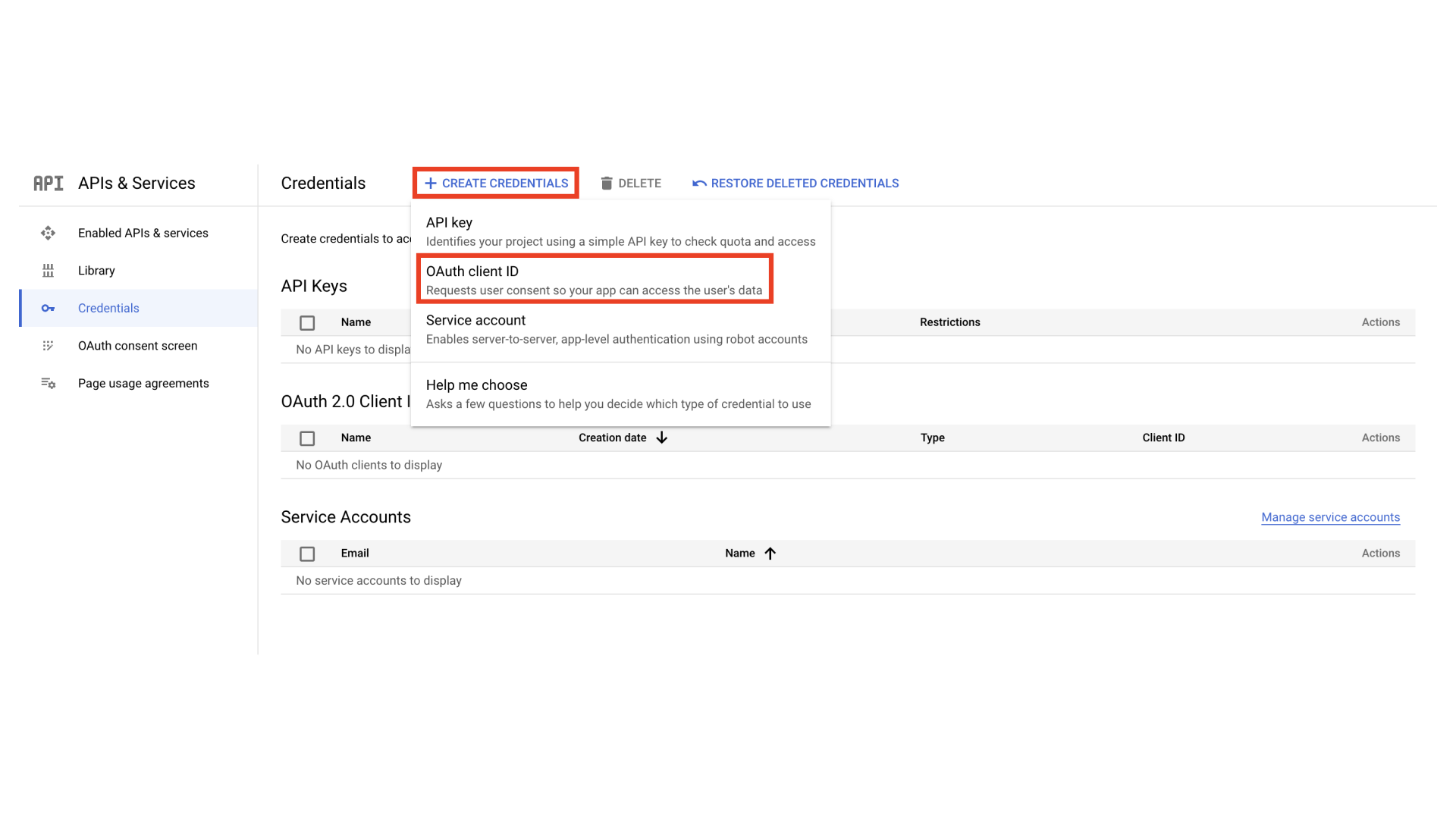
Task: Click the API Keys Name column header
Action: click(356, 322)
